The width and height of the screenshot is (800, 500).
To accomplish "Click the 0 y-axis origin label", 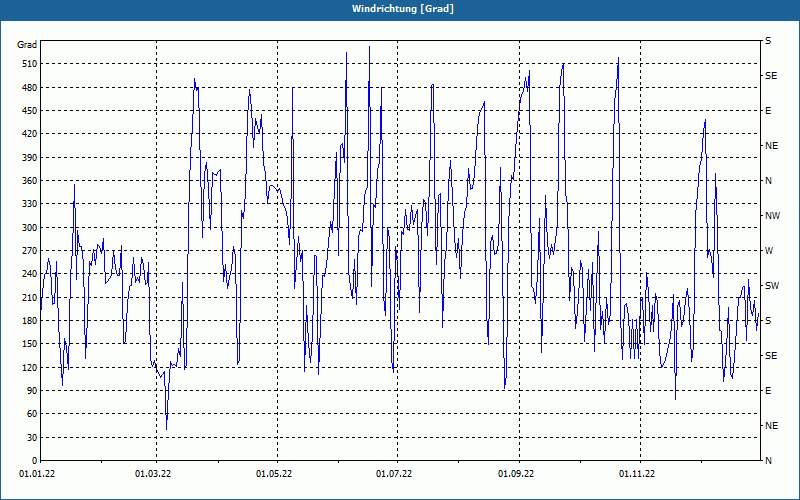I will click(x=35, y=461).
